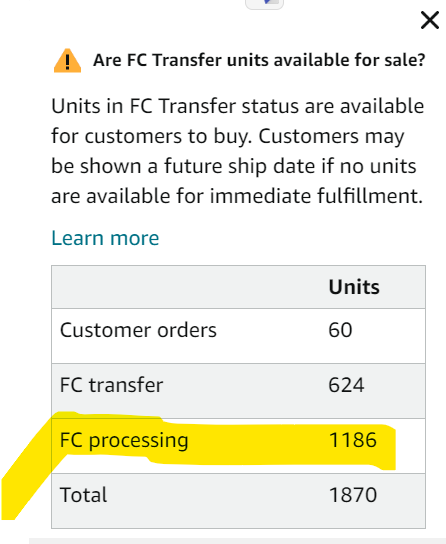Click the partially visible icon at top
Screen dimensions: 446x544
[265, 4]
